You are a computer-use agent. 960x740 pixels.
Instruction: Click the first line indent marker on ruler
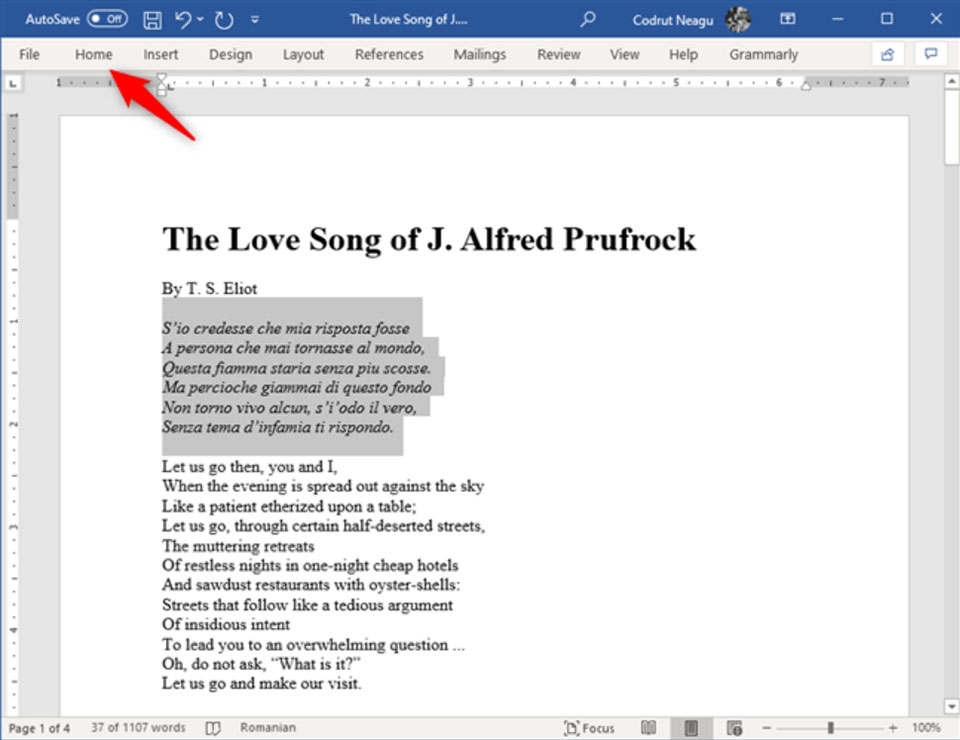click(161, 78)
